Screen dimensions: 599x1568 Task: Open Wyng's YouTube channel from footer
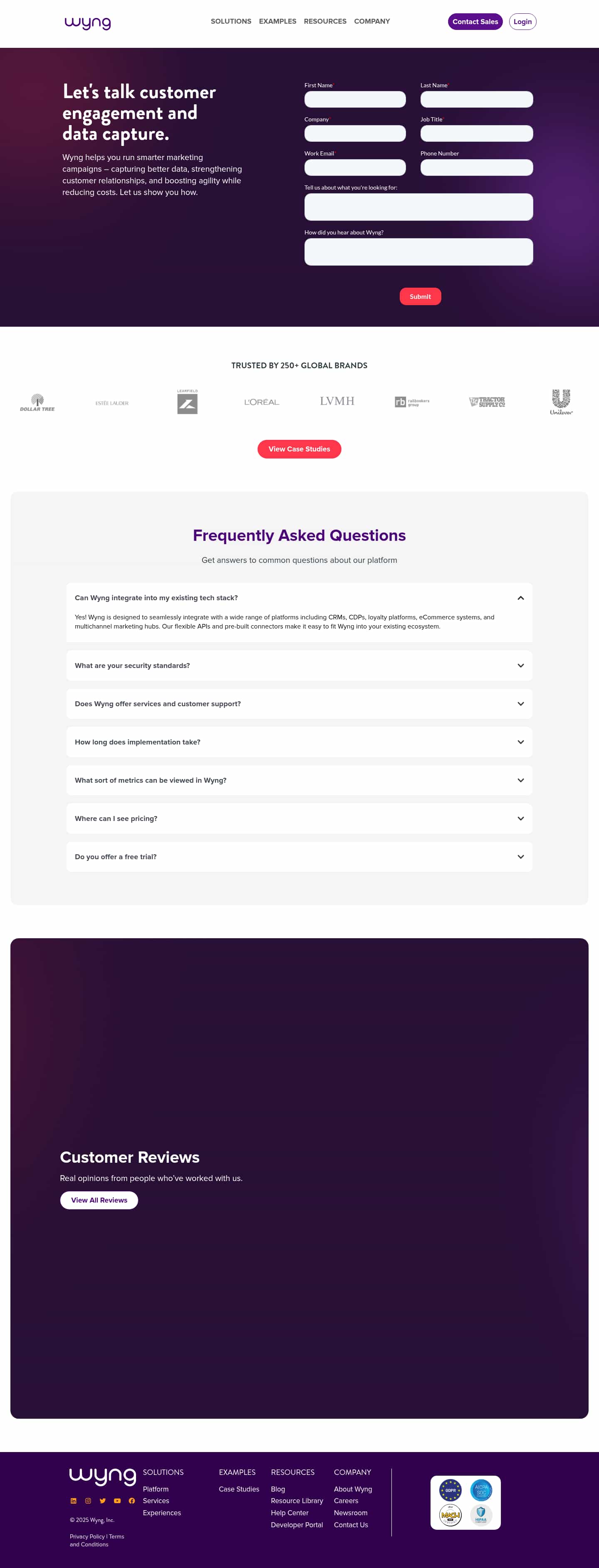click(x=117, y=1501)
